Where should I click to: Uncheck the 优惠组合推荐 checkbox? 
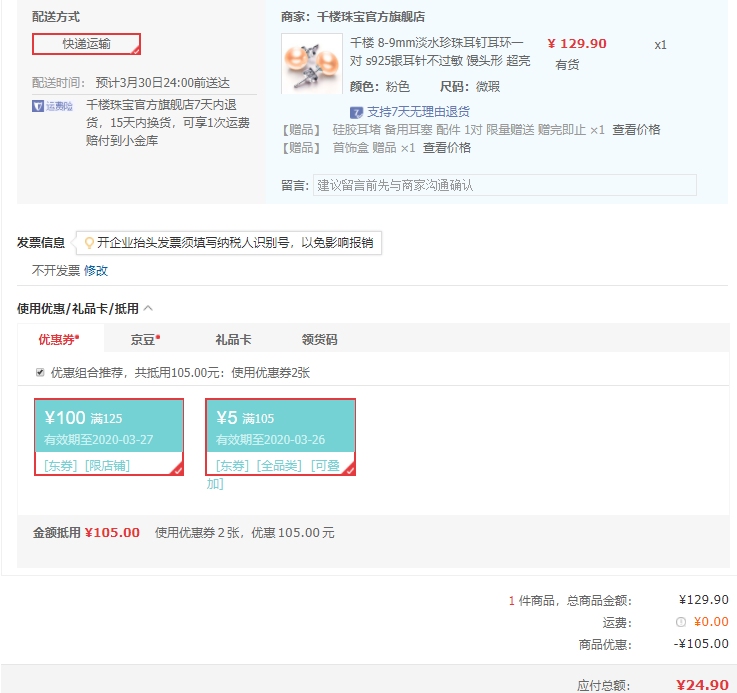click(x=40, y=372)
